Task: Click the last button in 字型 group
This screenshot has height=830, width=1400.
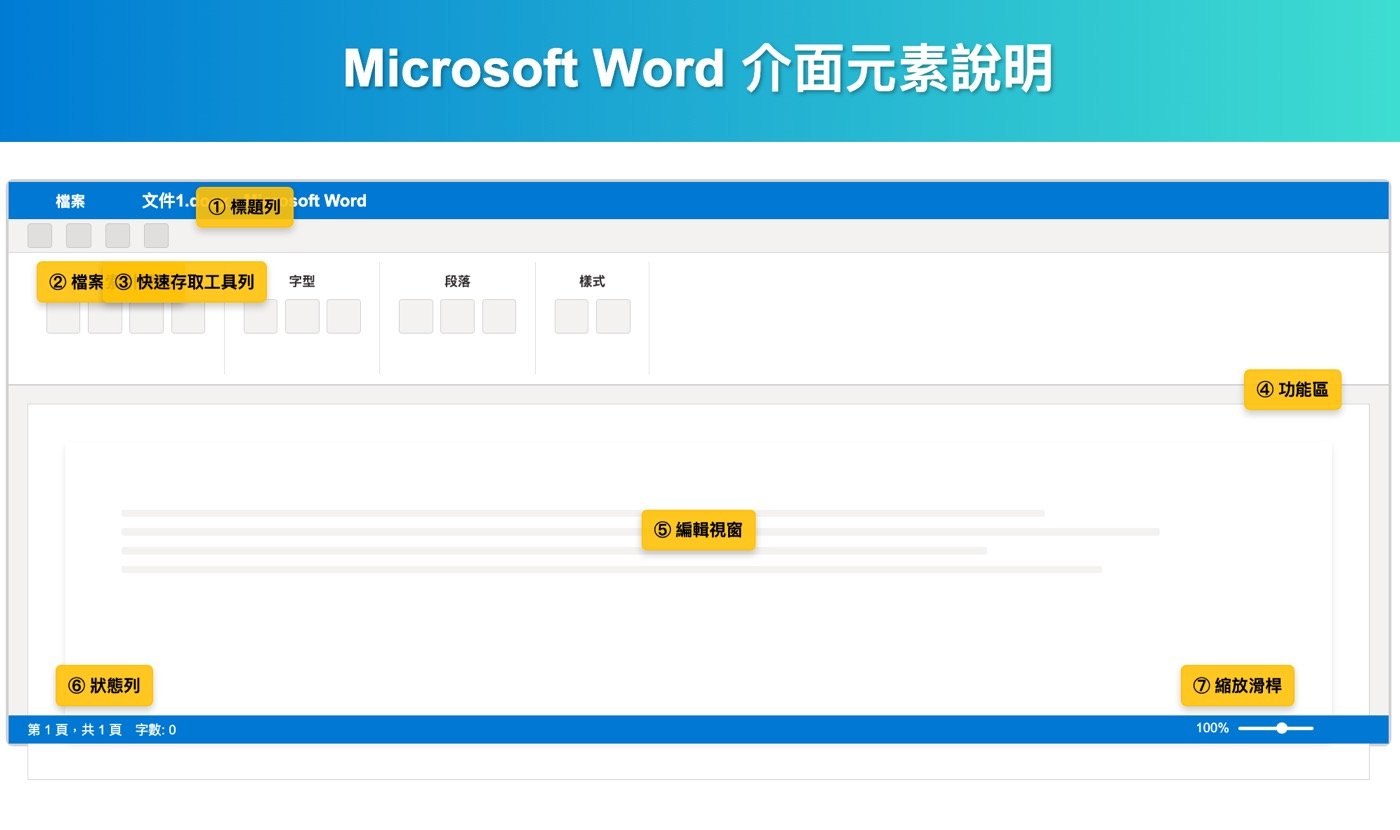Action: (343, 316)
